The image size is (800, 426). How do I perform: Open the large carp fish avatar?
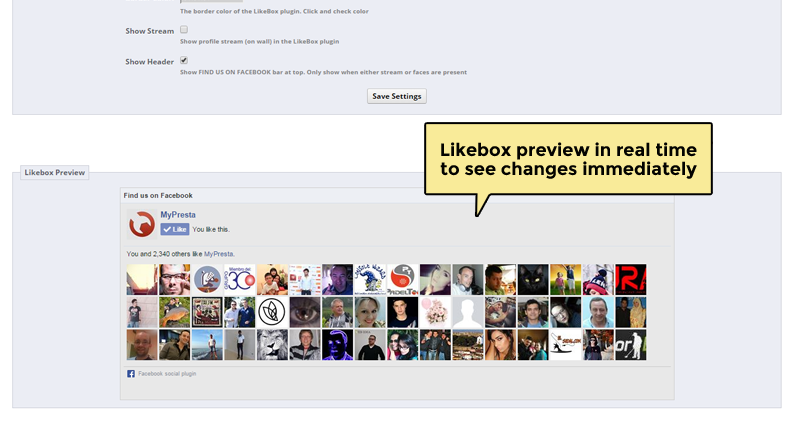tap(174, 312)
